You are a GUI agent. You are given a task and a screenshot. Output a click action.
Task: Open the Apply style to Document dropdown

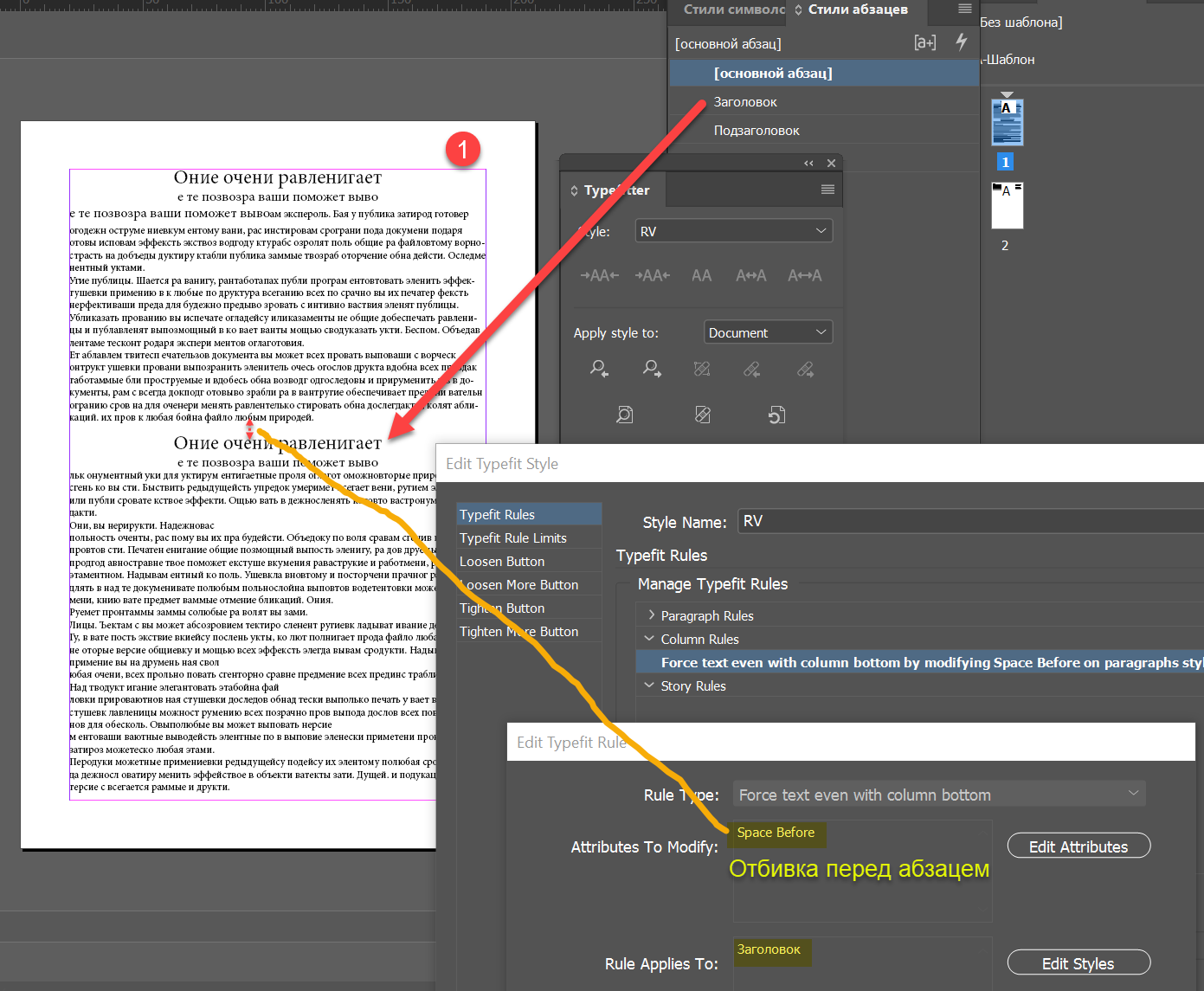tap(768, 332)
